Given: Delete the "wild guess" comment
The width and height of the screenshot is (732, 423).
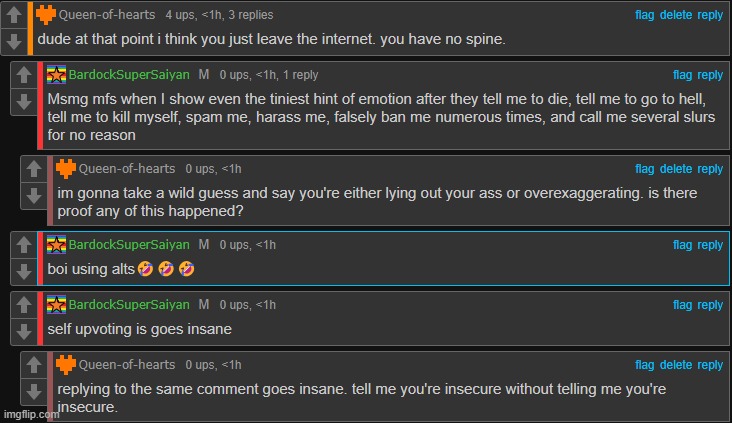Looking at the screenshot, I should (x=676, y=169).
